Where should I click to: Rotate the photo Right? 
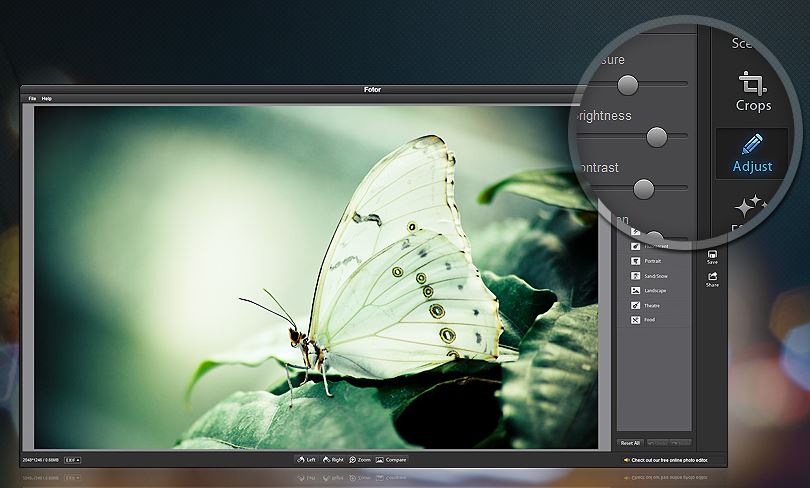tap(332, 459)
